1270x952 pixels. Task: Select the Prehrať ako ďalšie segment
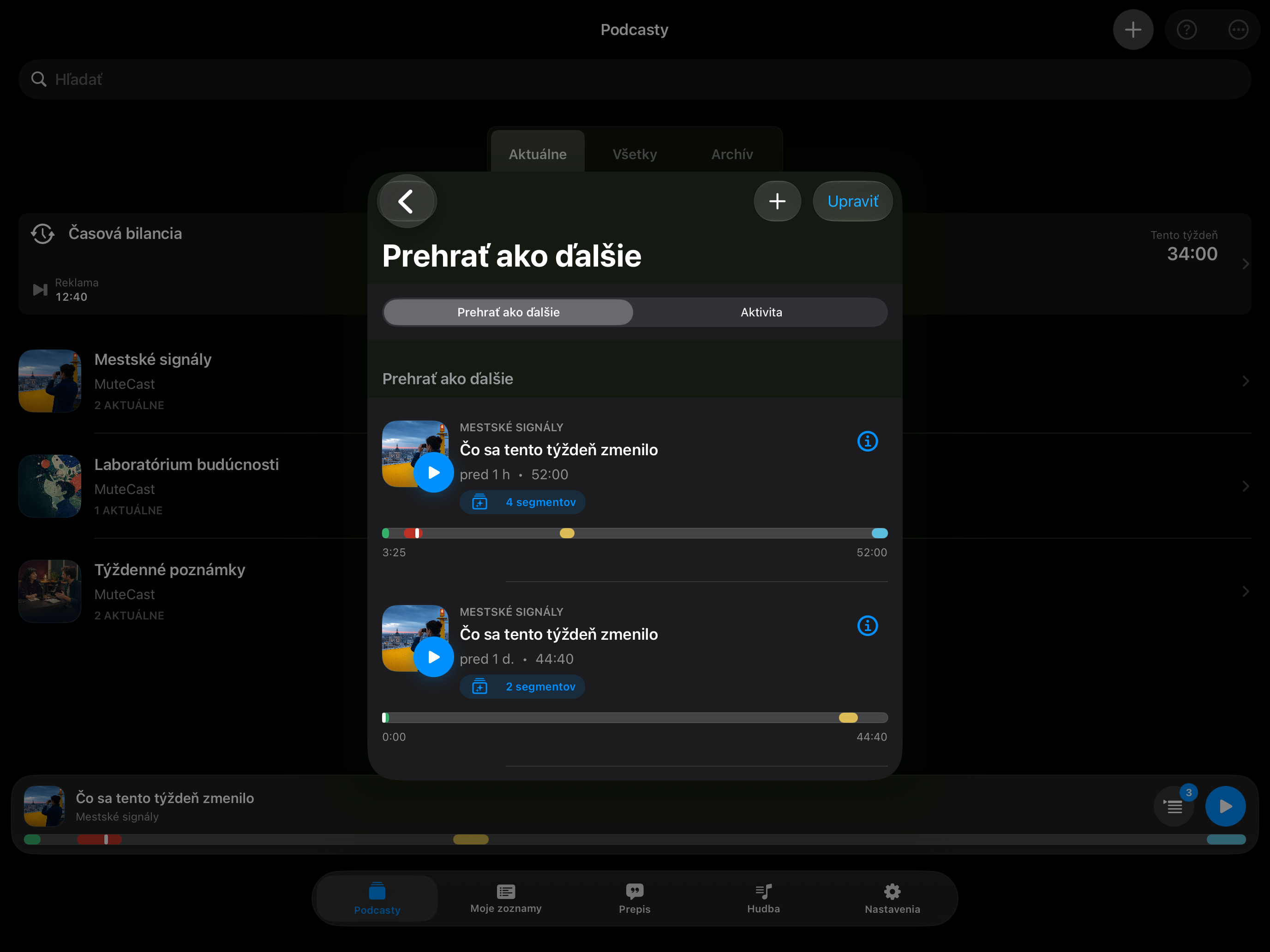pyautogui.click(x=508, y=312)
